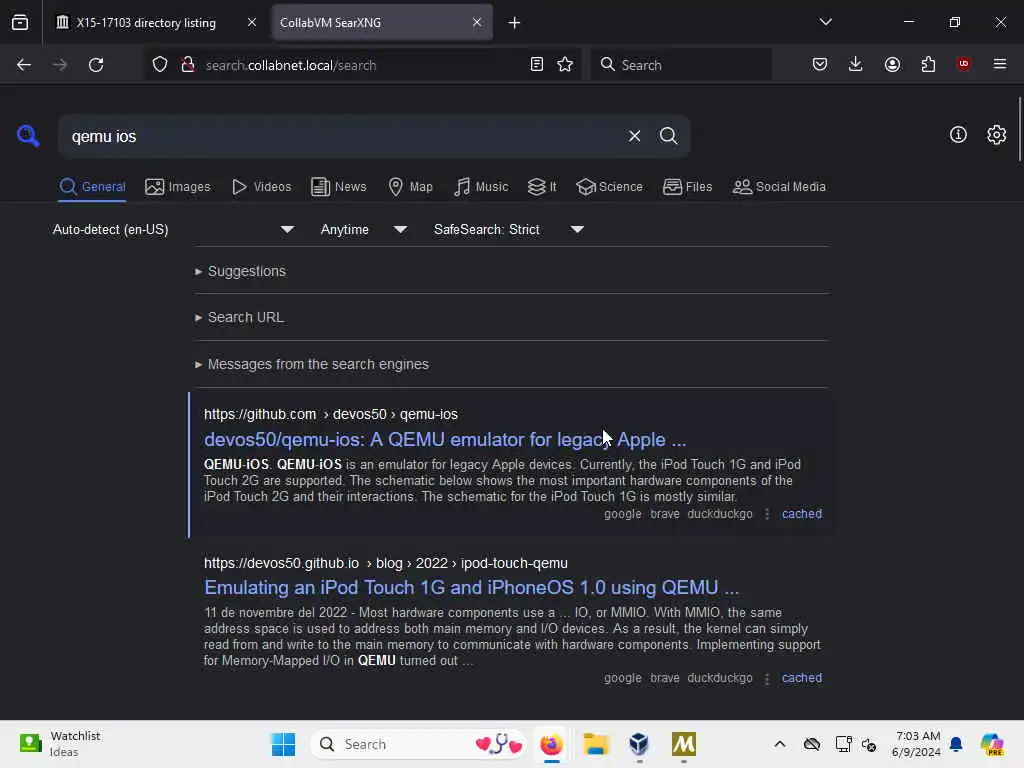Open the 7:03 AM clock and calendar
The image size is (1024, 768).
click(x=916, y=744)
